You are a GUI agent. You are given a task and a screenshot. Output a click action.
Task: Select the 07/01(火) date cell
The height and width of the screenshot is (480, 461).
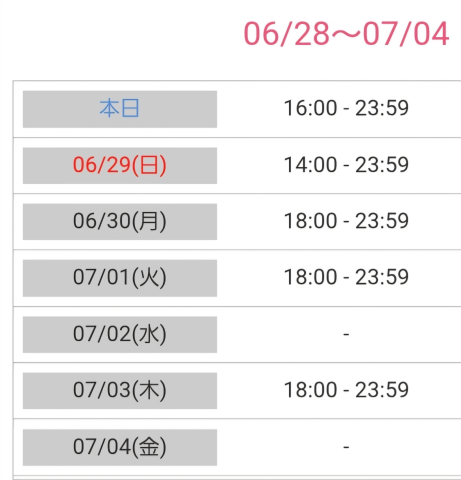click(120, 278)
